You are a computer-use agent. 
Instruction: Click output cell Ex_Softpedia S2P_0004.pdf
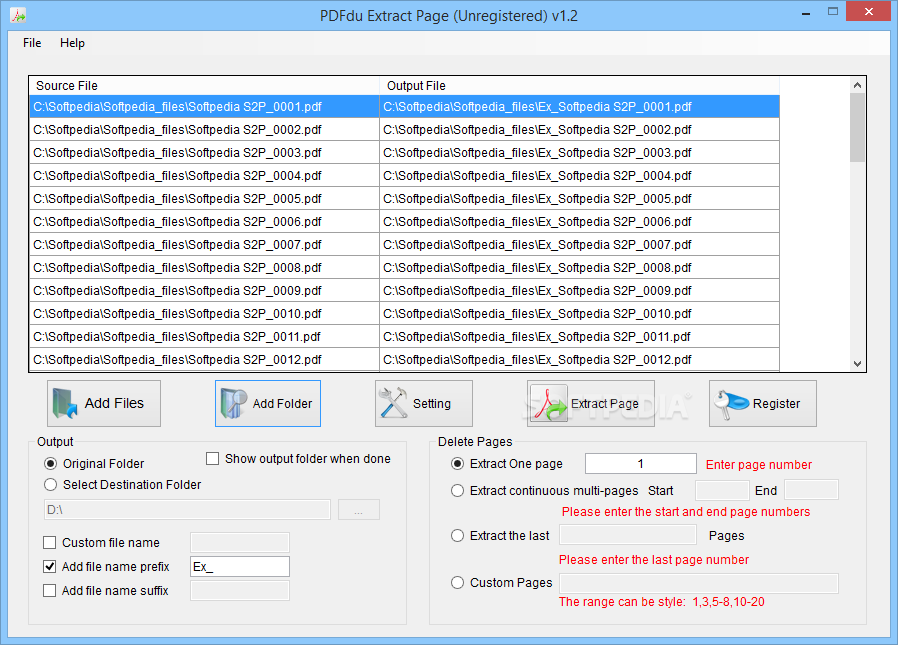579,175
